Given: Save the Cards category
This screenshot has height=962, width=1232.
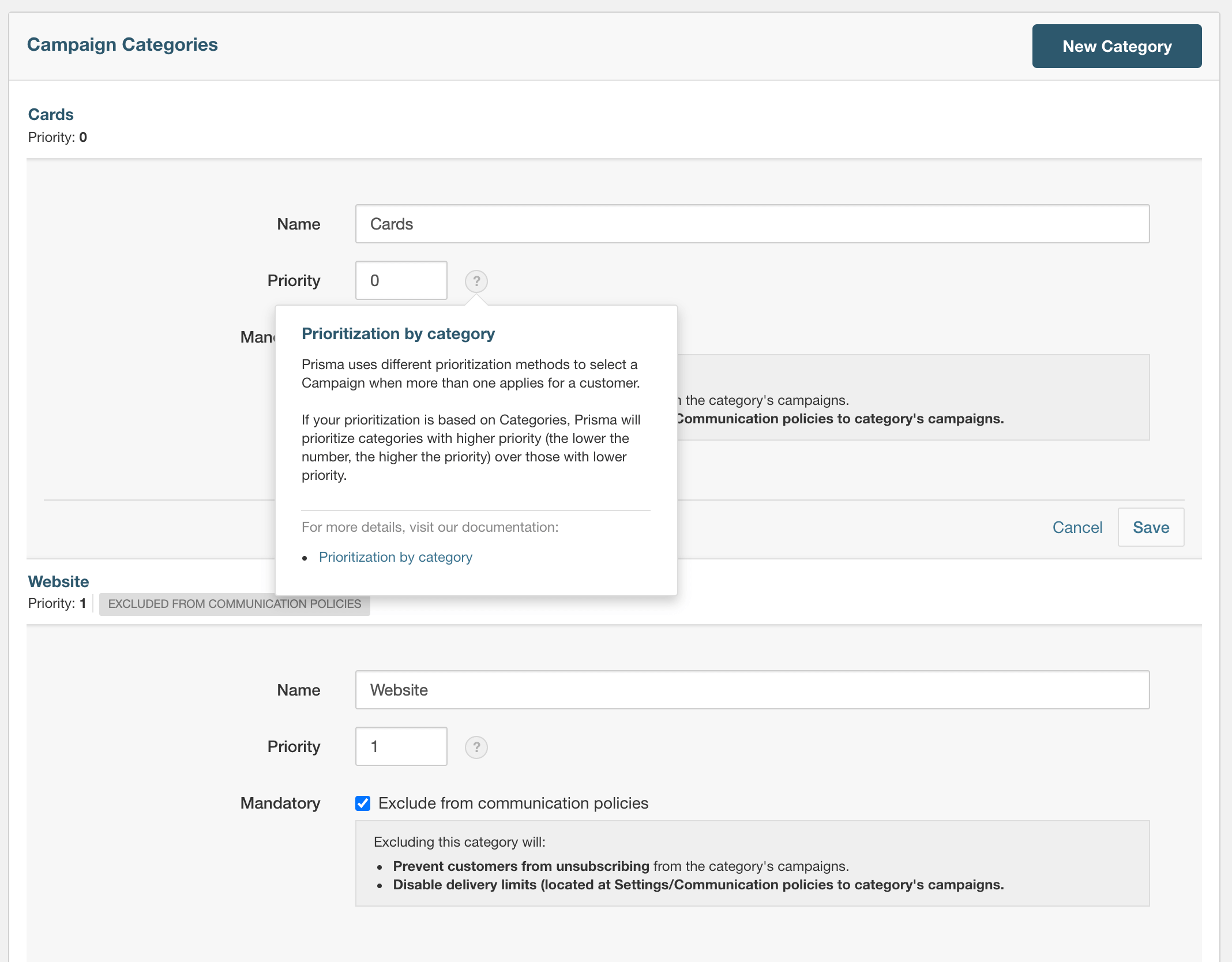Looking at the screenshot, I should pos(1151,527).
